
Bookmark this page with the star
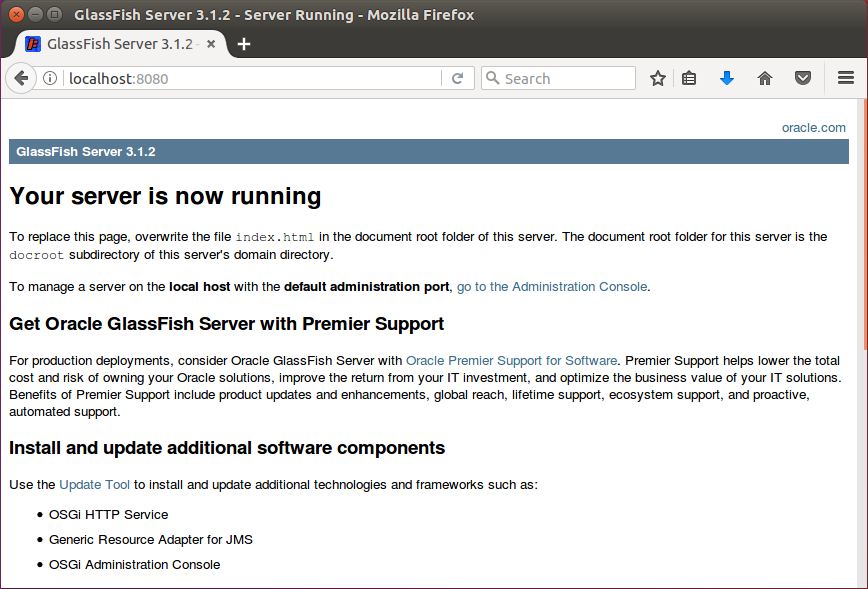657,78
